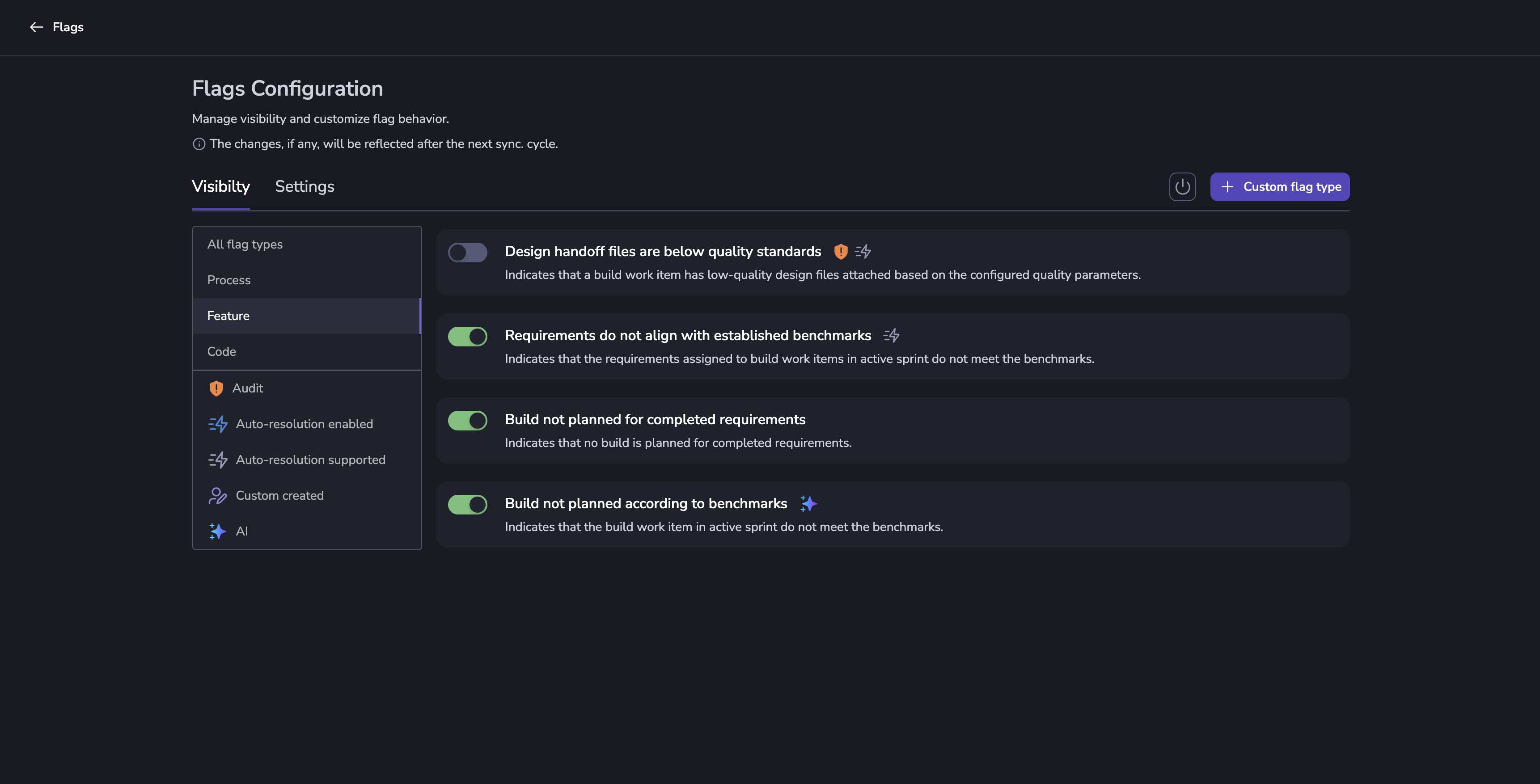Click the back arrow next to Flags
This screenshot has height=784, width=1540.
(37, 27)
